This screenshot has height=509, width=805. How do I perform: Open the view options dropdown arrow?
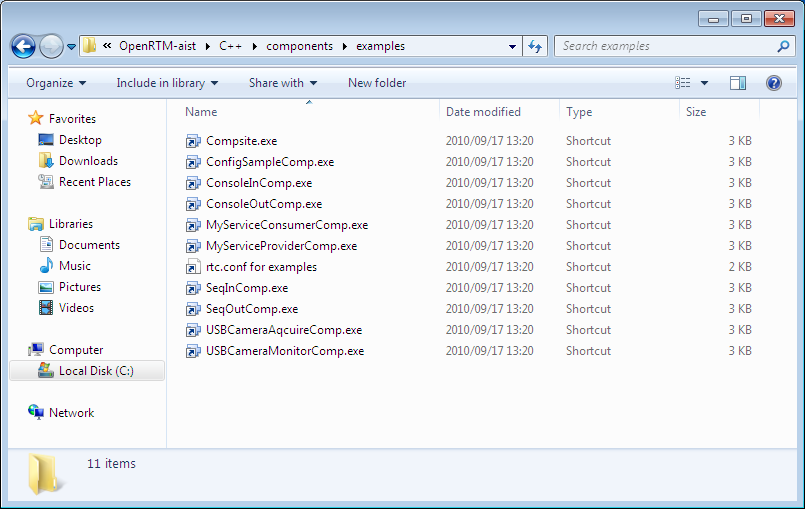point(704,83)
